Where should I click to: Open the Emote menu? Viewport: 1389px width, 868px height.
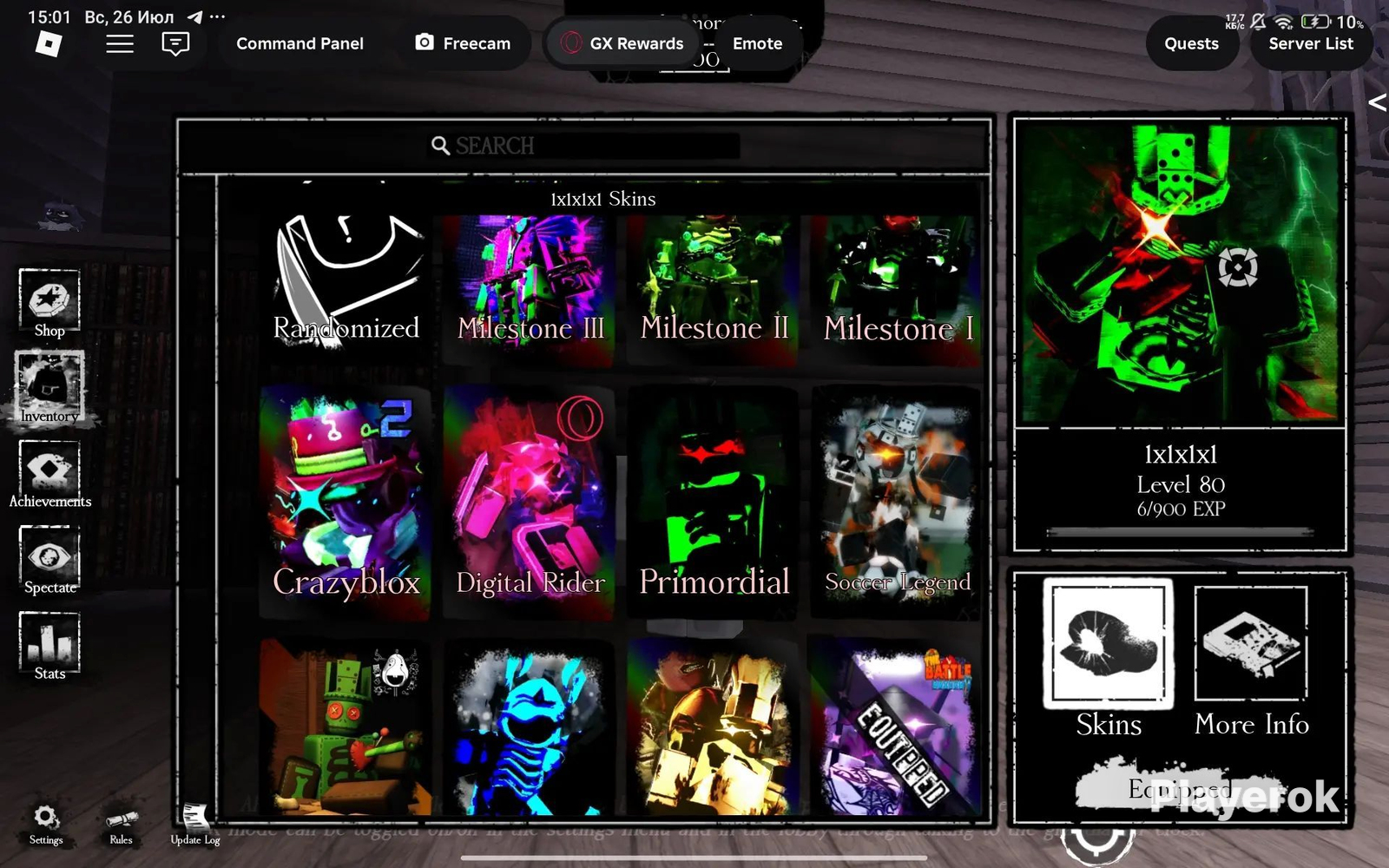757,43
